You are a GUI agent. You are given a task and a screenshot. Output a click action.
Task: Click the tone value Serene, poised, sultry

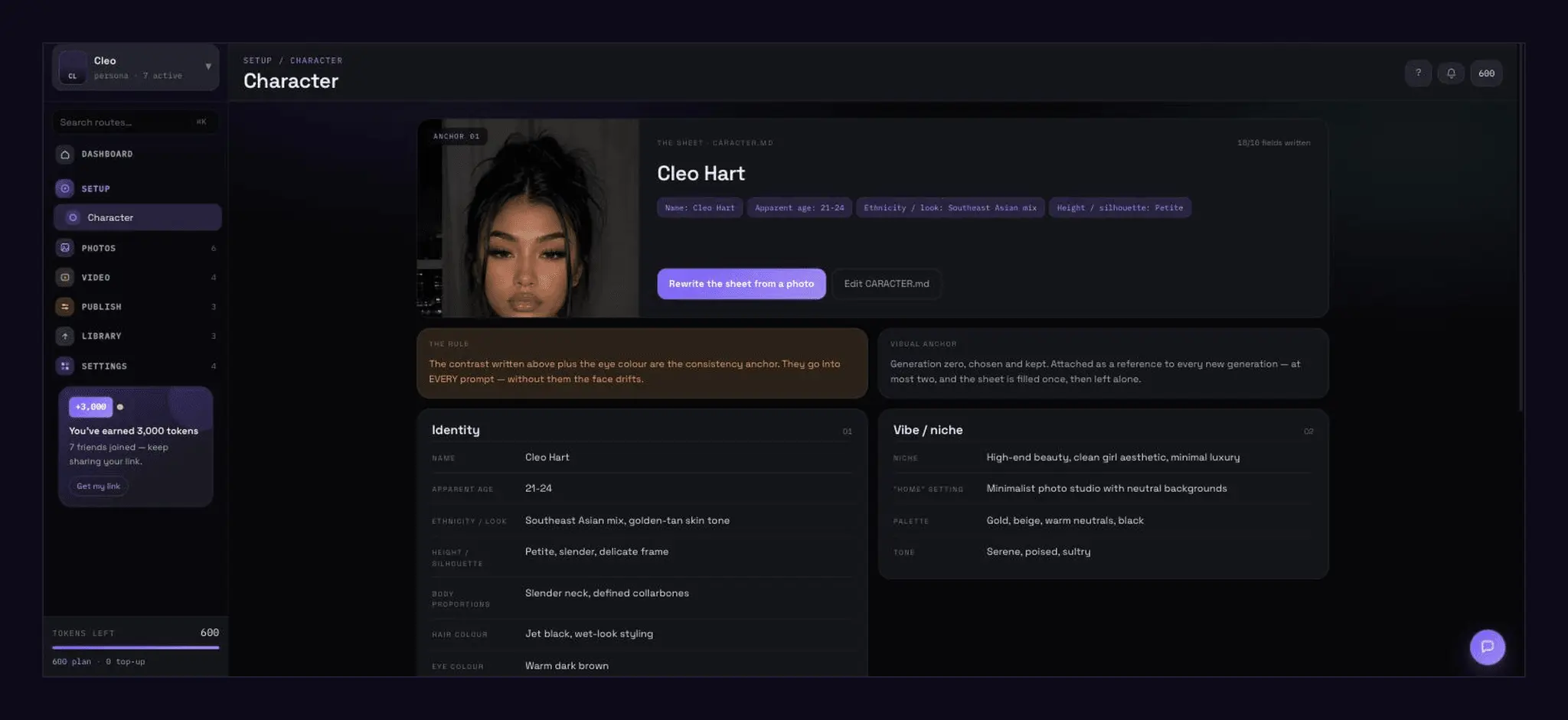click(1038, 552)
